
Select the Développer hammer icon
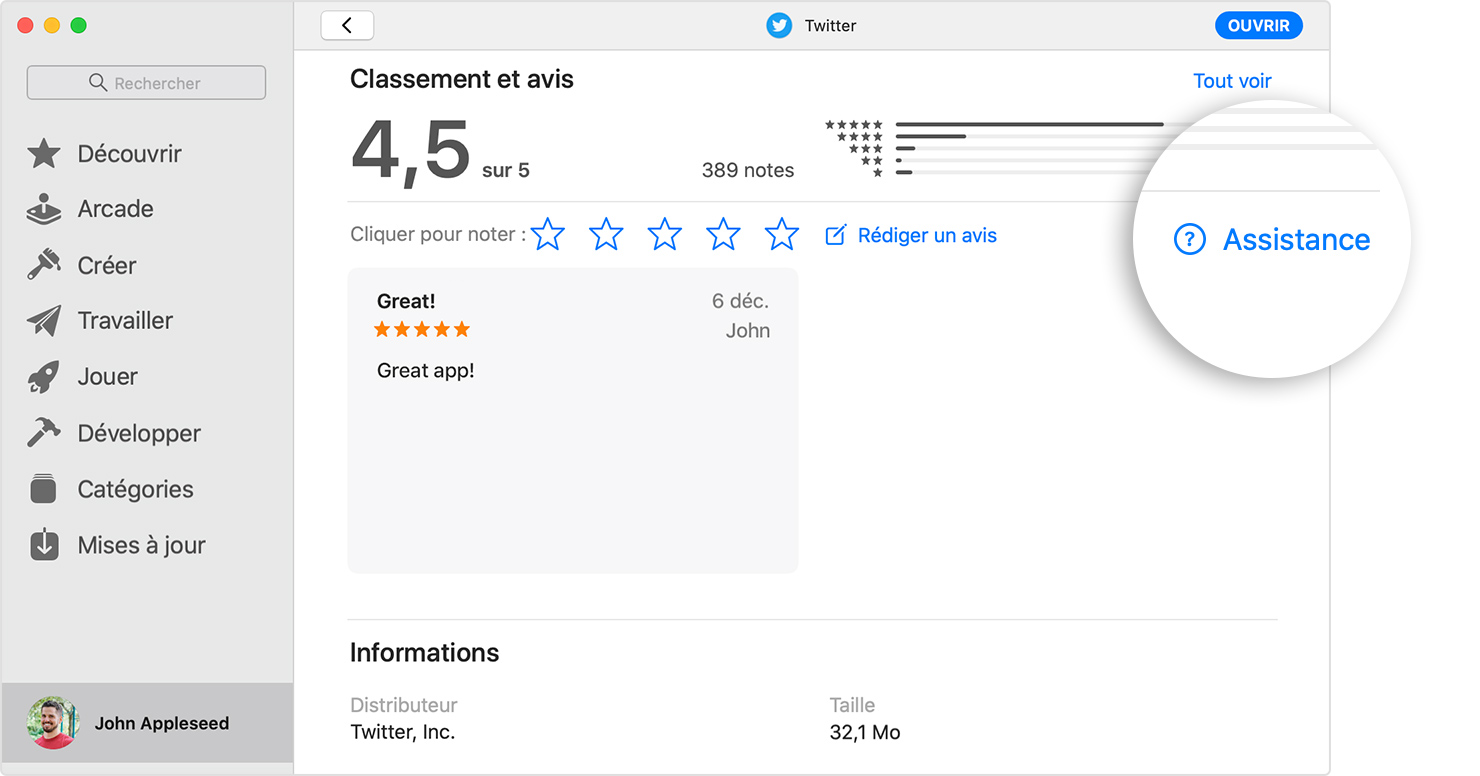(44, 433)
